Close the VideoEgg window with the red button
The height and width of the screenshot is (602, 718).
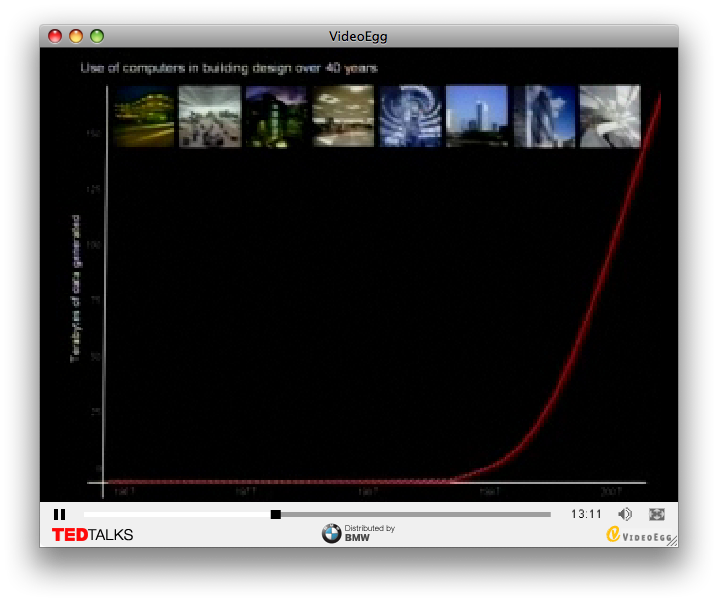tap(55, 37)
